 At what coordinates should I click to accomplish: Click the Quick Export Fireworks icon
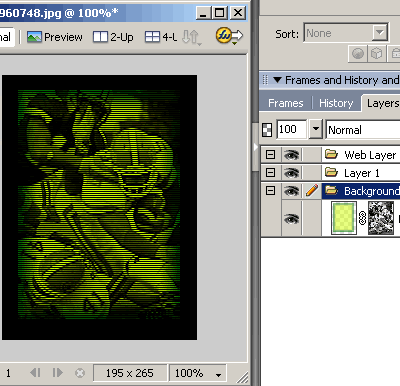coord(229,36)
